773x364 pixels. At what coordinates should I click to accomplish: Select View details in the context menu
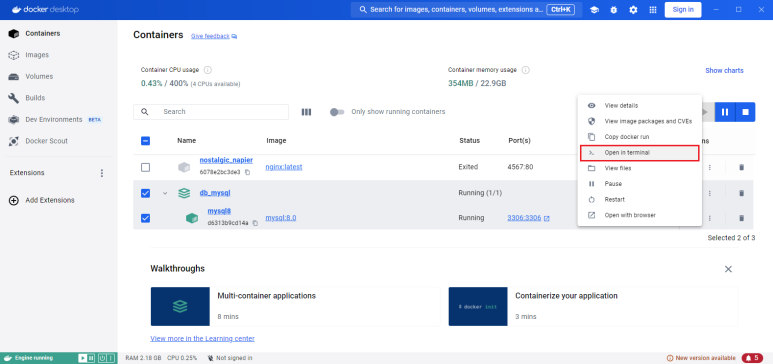point(640,106)
